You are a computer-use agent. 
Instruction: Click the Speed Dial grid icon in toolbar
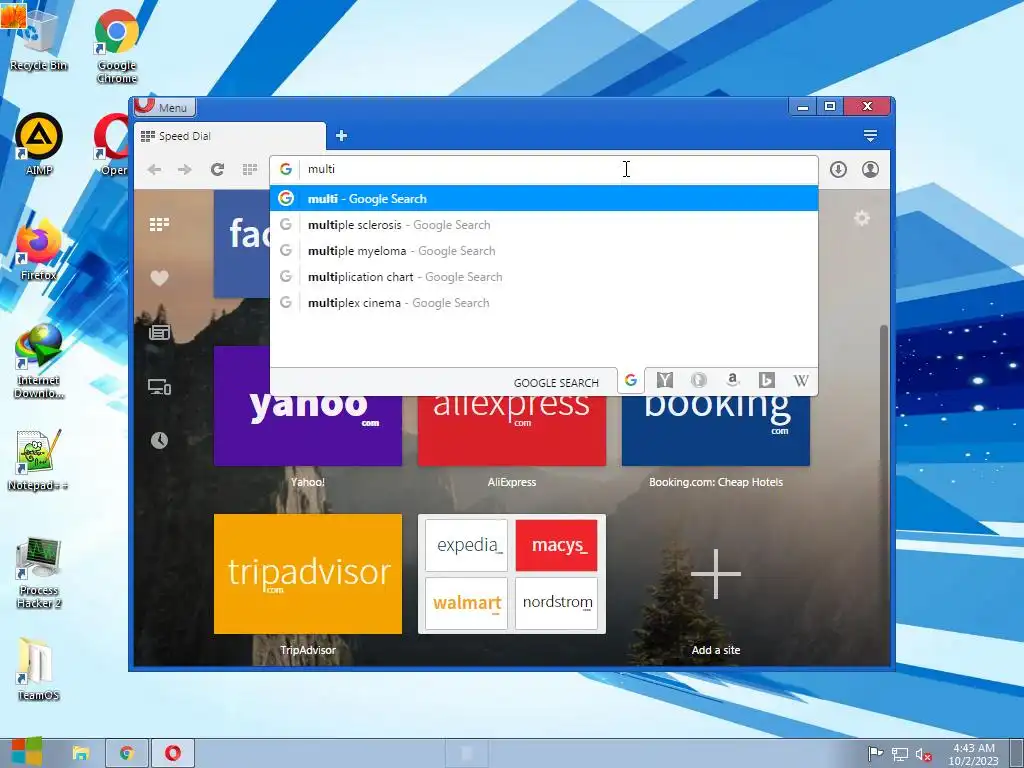[x=249, y=170]
